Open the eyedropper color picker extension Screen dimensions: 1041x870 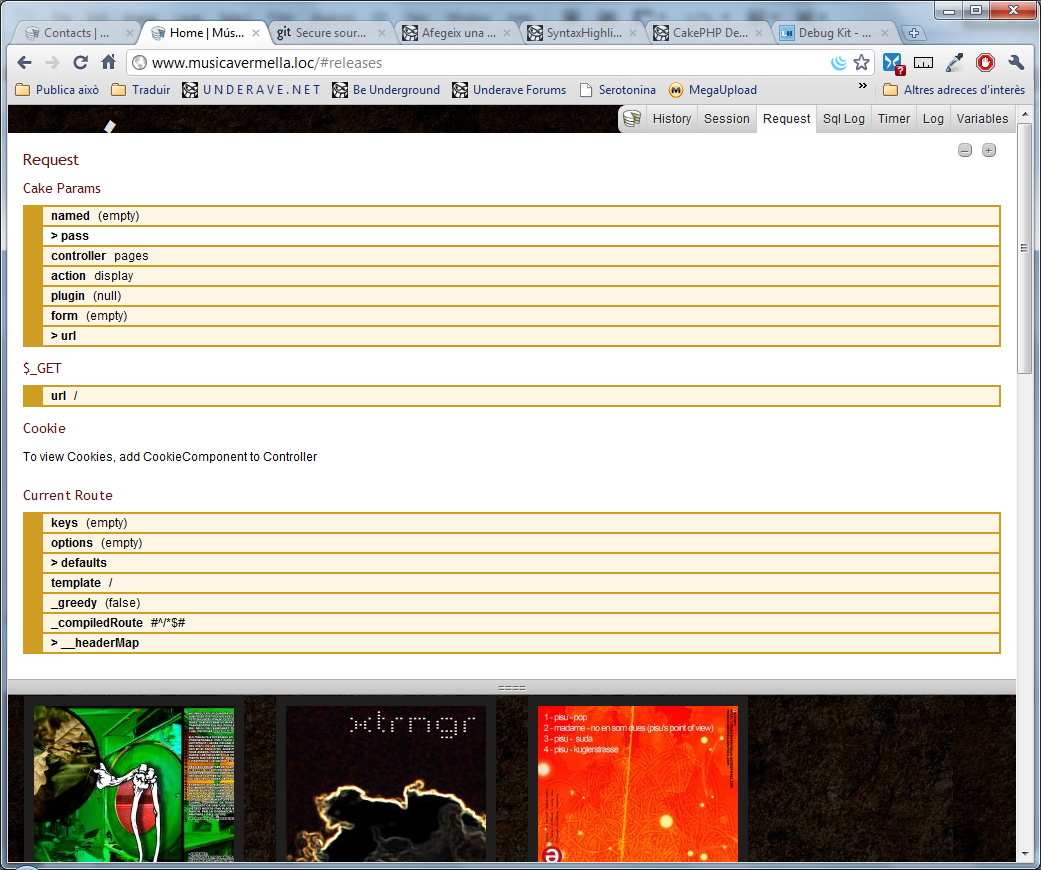pyautogui.click(x=955, y=63)
